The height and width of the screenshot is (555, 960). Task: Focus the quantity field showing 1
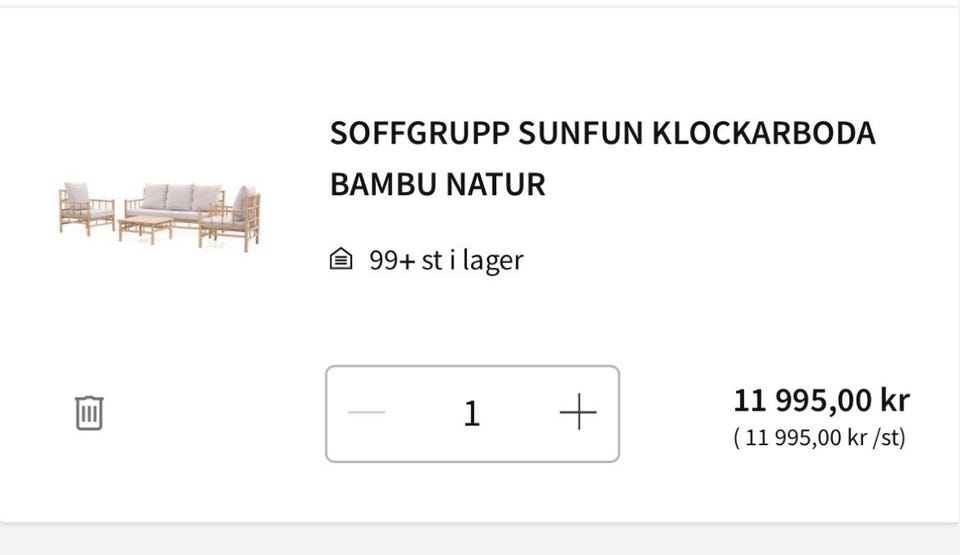pos(471,413)
